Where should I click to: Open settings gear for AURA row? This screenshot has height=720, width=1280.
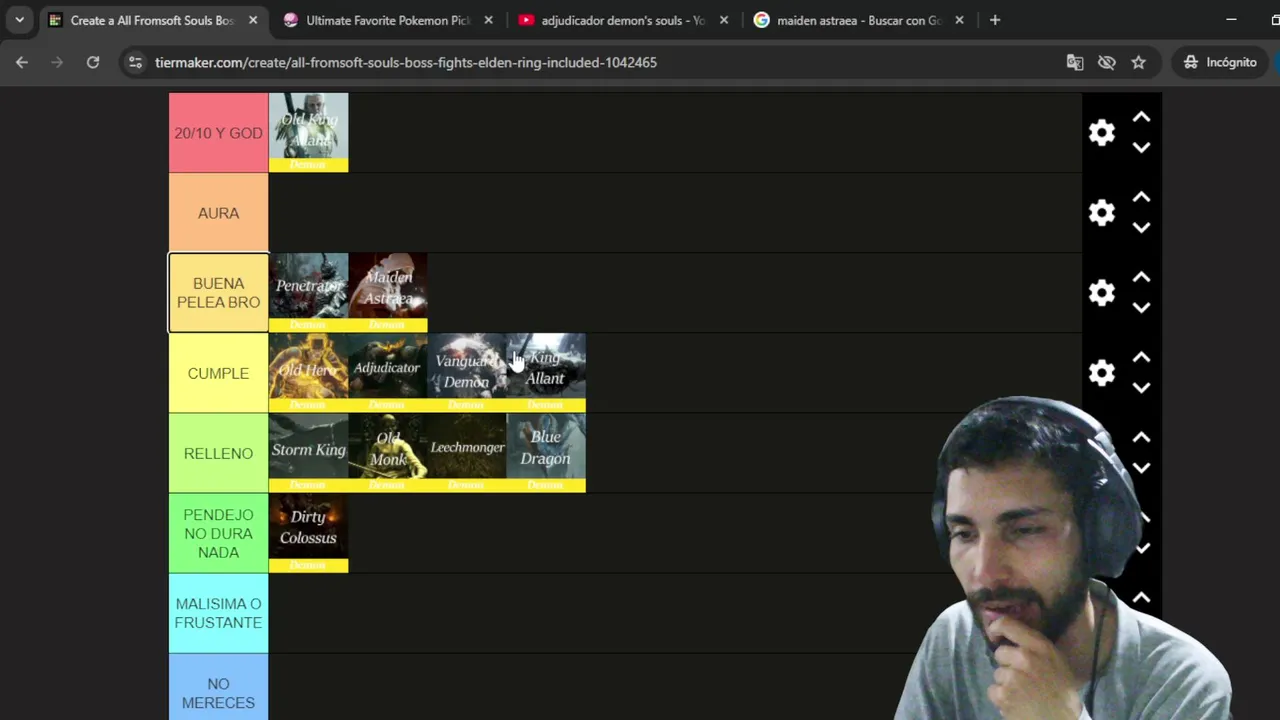[1101, 213]
